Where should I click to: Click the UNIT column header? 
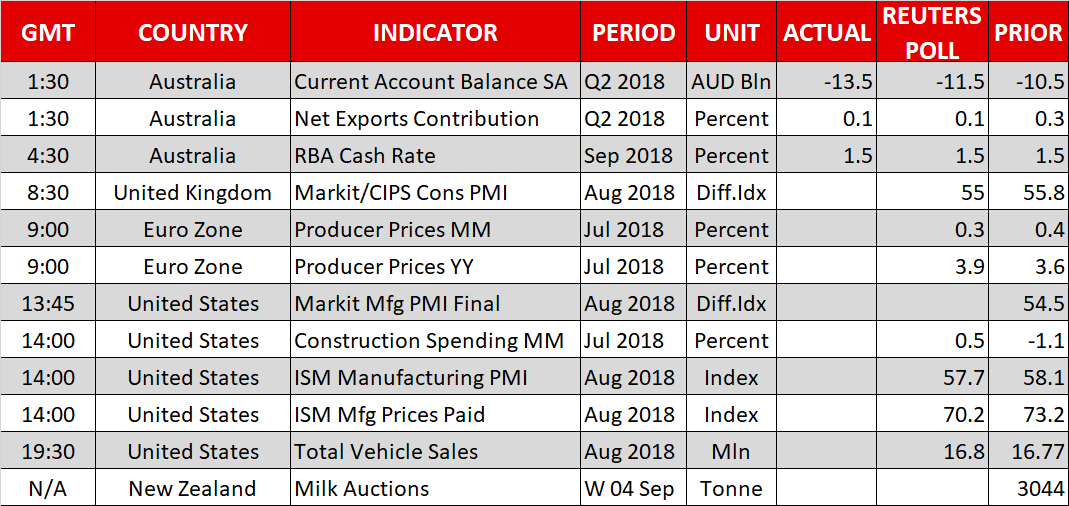(732, 33)
